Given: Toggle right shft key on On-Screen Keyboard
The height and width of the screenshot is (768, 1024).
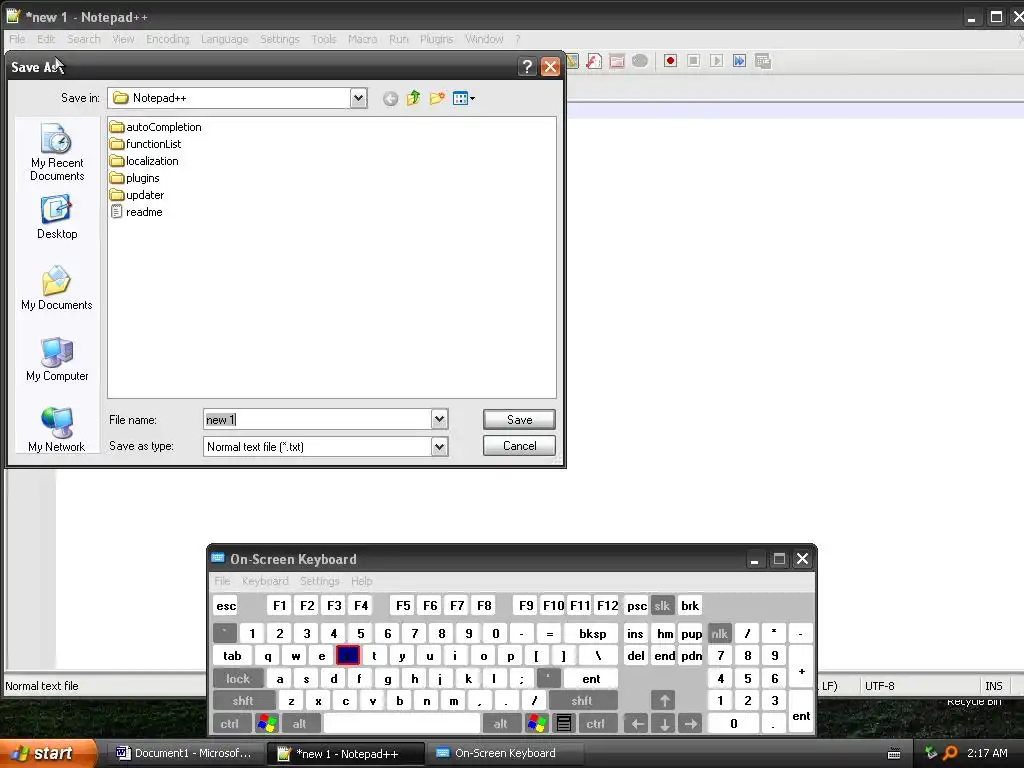Looking at the screenshot, I should pyautogui.click(x=582, y=701).
